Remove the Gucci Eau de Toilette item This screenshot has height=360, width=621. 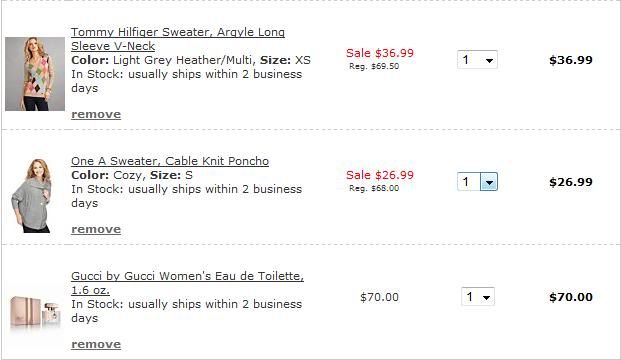(x=96, y=344)
